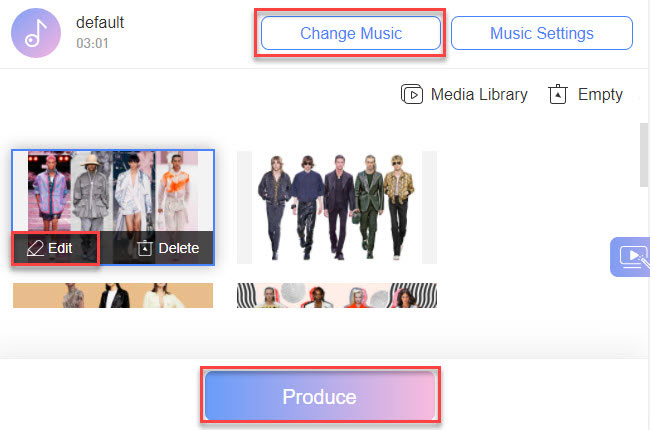Open the Media Library play icon

click(412, 95)
